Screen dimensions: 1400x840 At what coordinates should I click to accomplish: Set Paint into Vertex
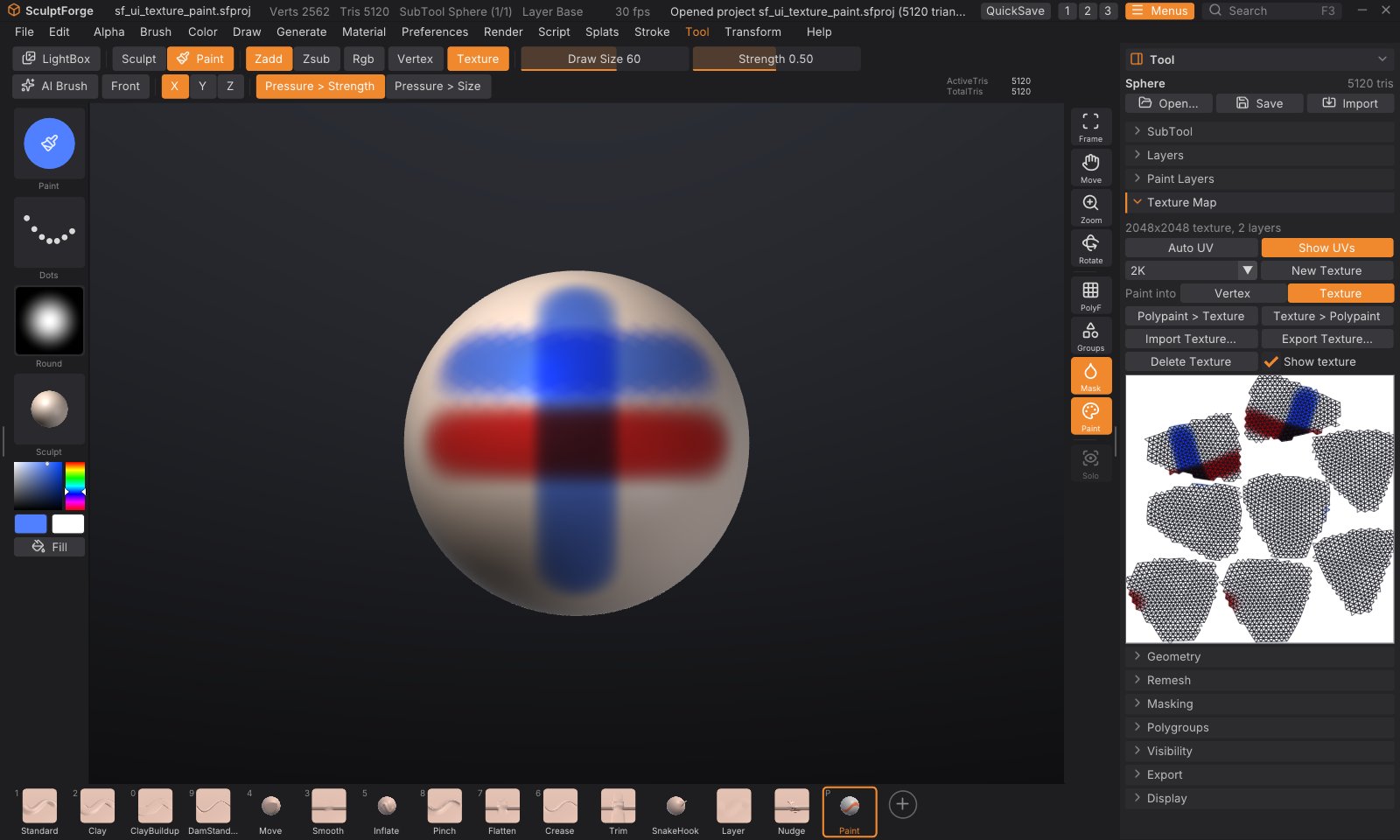pyautogui.click(x=1232, y=293)
